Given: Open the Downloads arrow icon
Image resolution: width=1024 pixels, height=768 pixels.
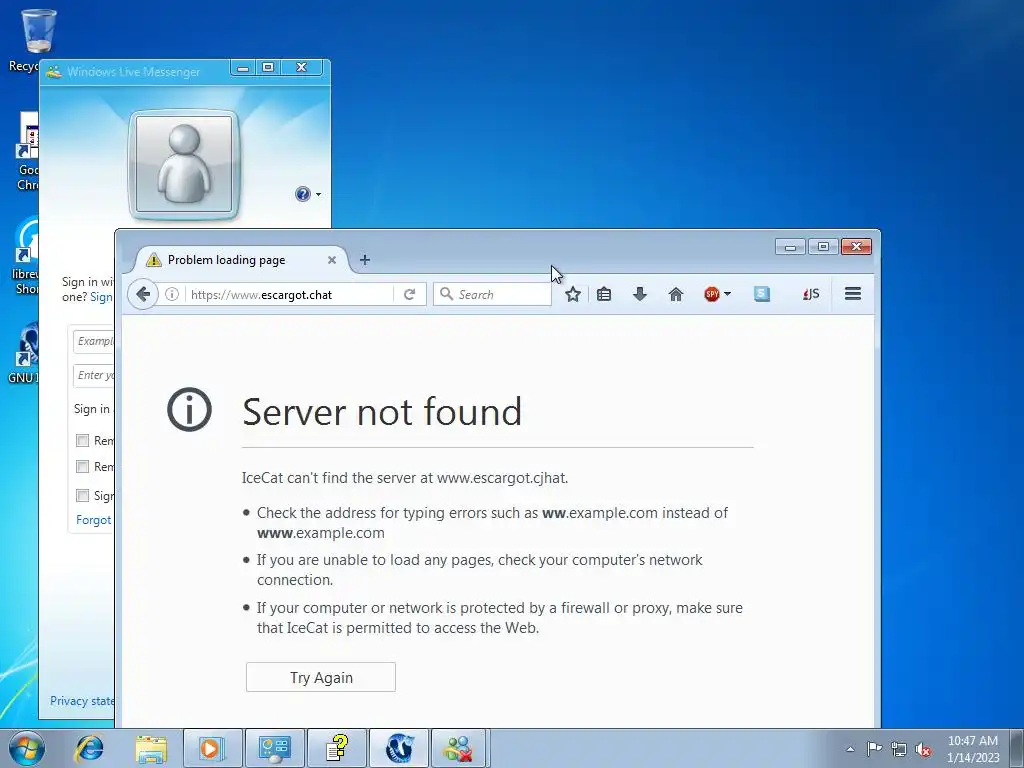Looking at the screenshot, I should pyautogui.click(x=640, y=295).
